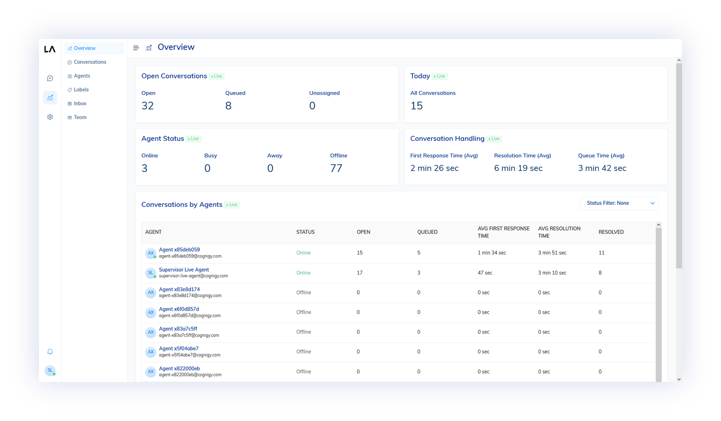This screenshot has width=721, height=421.
Task: Click avatar of Agent x6f0d857d
Action: tap(150, 313)
